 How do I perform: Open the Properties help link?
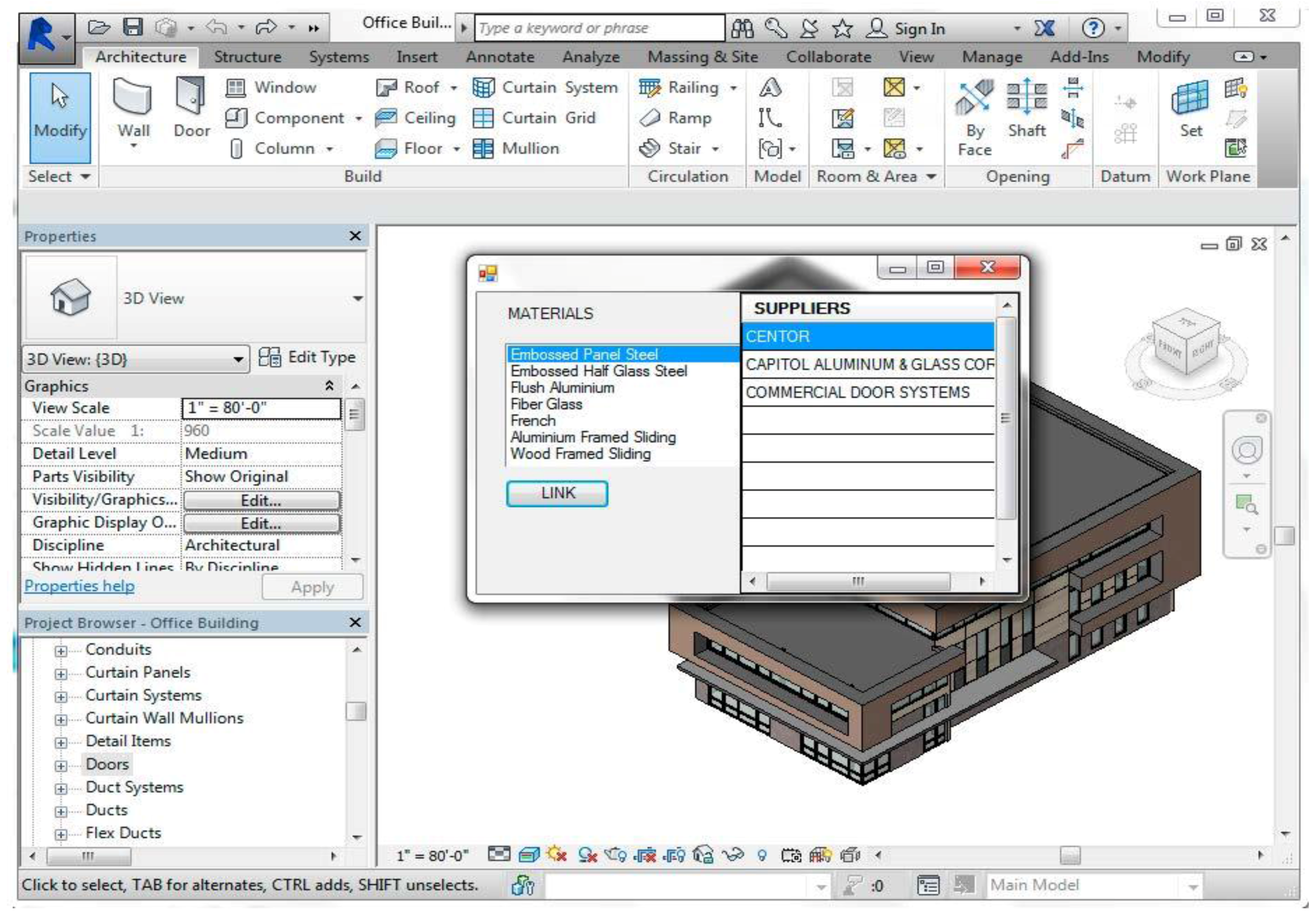[x=79, y=586]
